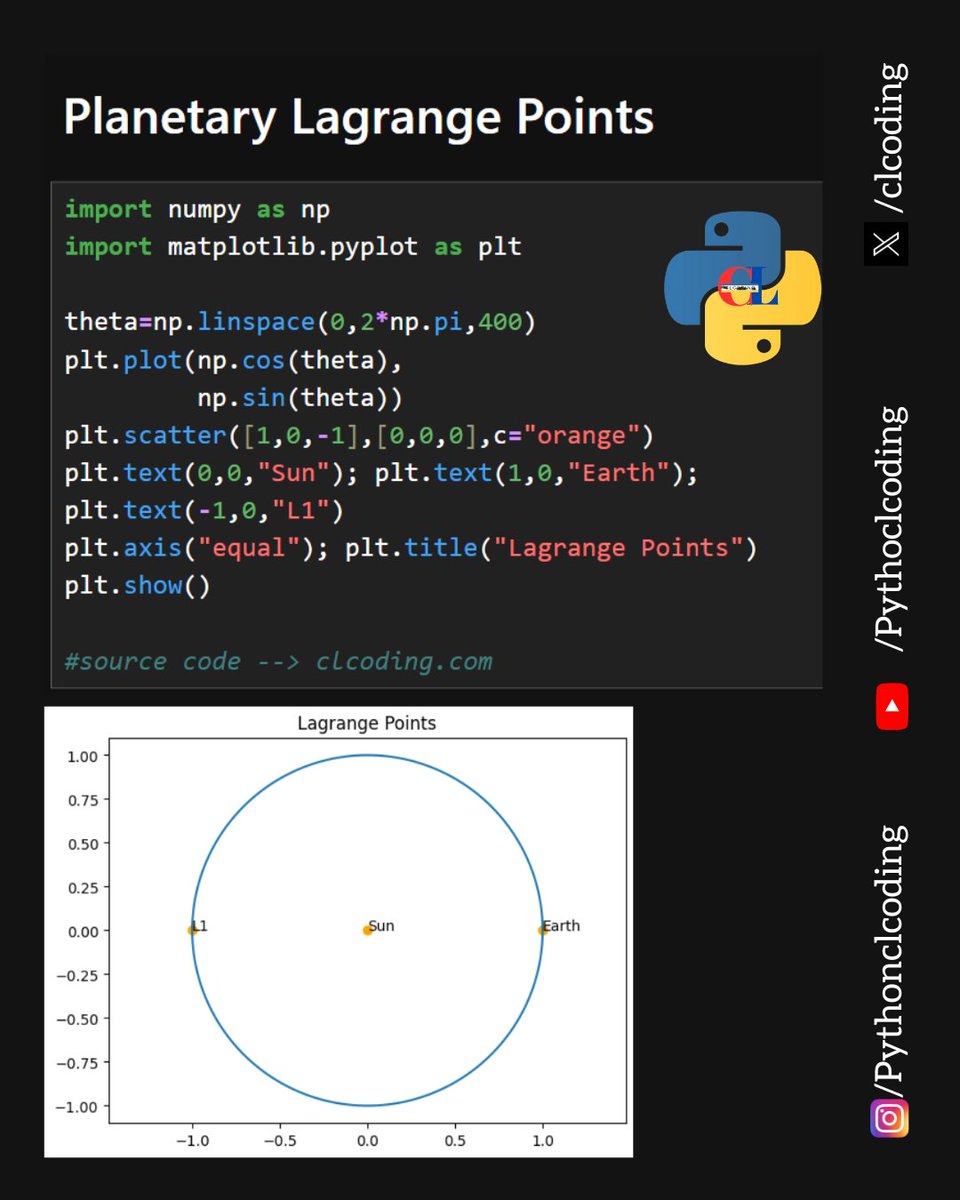Image resolution: width=960 pixels, height=1200 pixels.
Task: Click the orange Sun marker dot
Action: pos(367,930)
